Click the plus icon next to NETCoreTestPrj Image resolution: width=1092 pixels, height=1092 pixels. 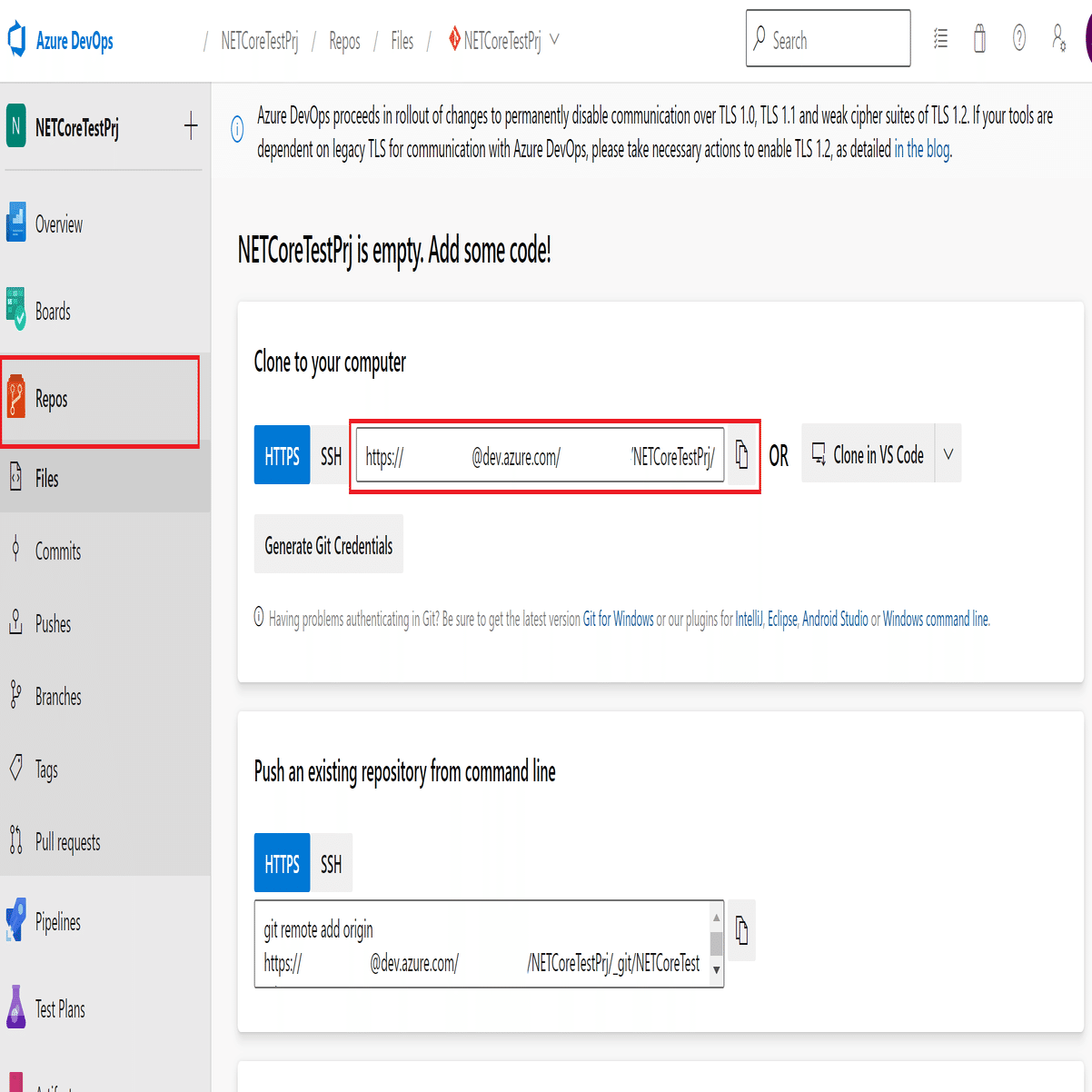[191, 126]
